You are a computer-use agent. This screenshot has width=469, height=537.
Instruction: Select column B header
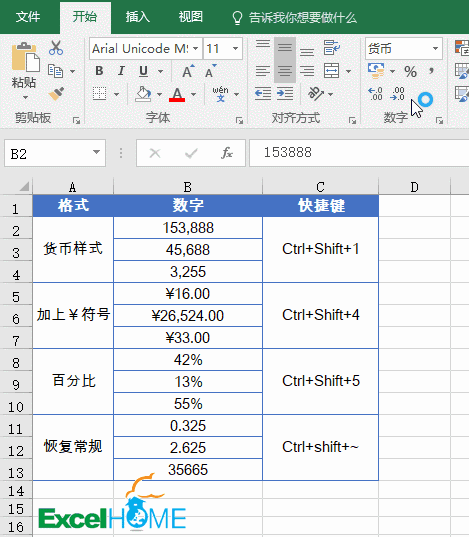(x=188, y=187)
